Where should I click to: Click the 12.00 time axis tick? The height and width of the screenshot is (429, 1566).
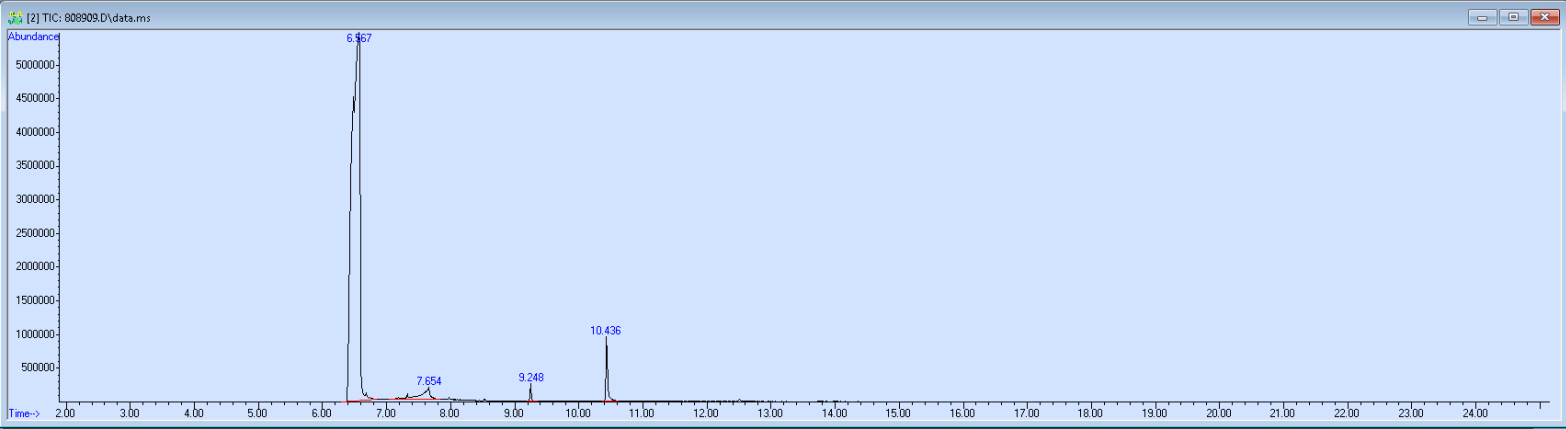click(706, 413)
